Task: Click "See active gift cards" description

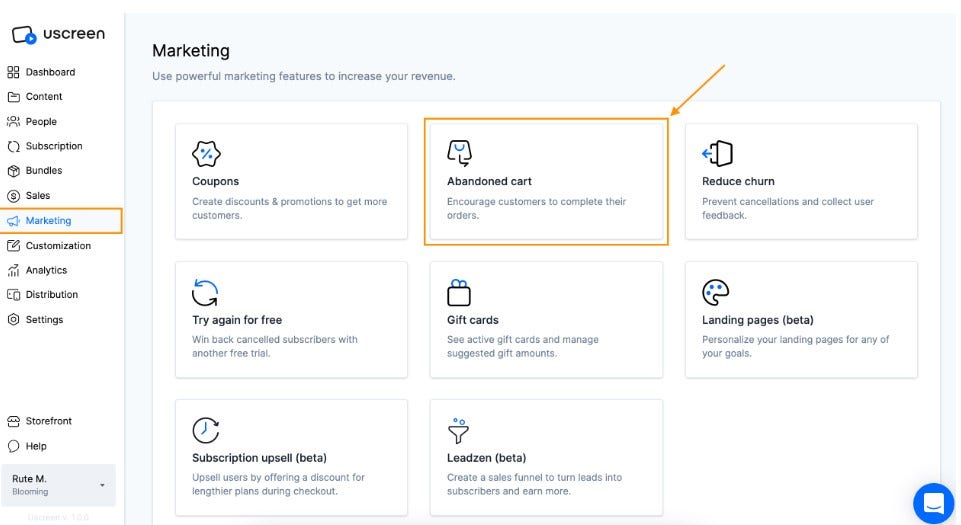Action: (523, 346)
